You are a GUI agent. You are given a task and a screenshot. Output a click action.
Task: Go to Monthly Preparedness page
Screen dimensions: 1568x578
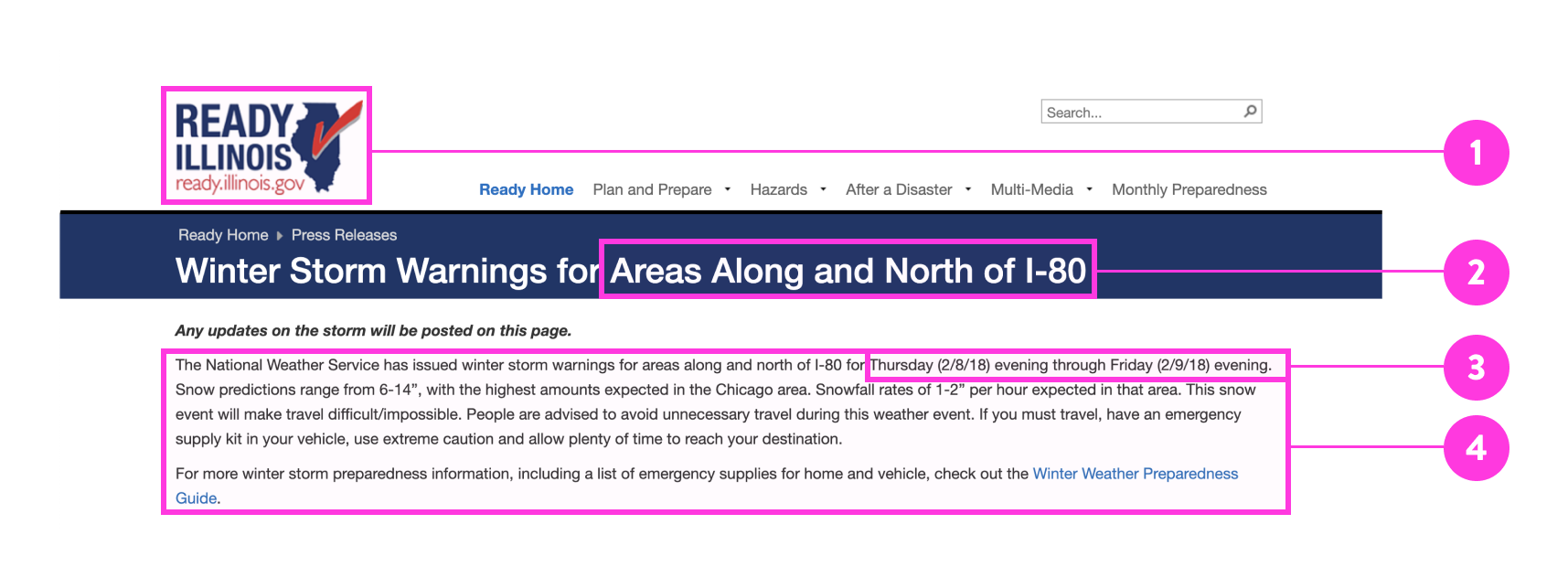pyautogui.click(x=1189, y=189)
